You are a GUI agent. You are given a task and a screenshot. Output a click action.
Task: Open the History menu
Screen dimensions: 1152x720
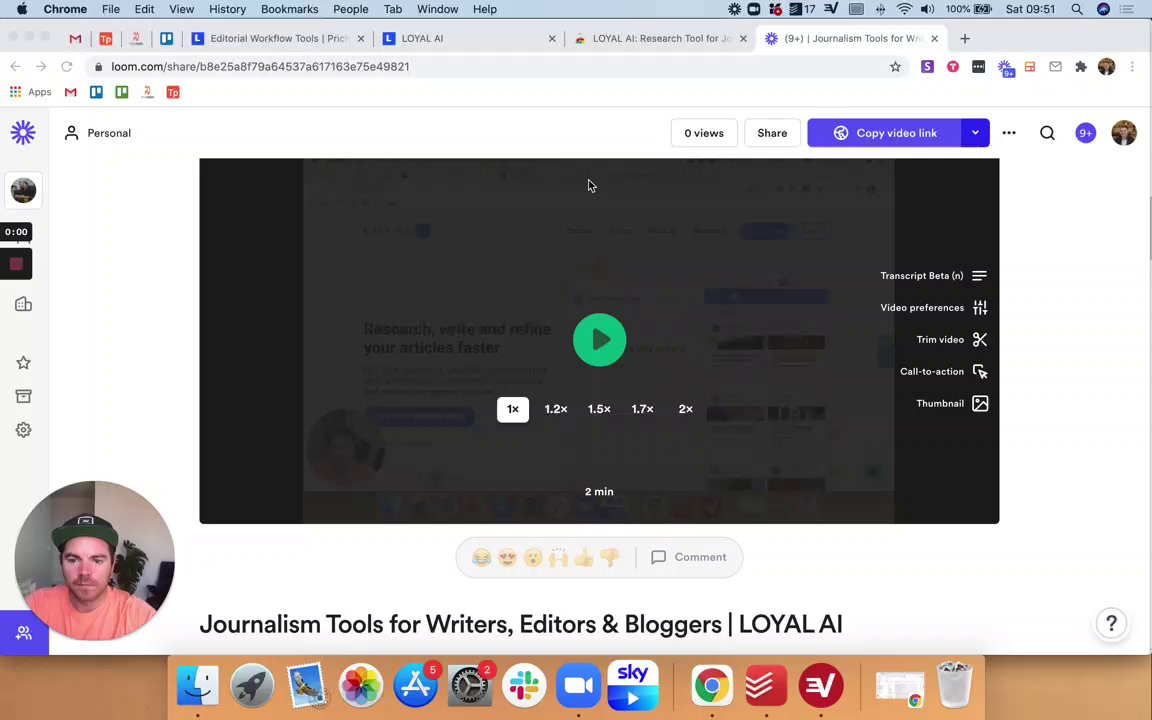tap(227, 10)
